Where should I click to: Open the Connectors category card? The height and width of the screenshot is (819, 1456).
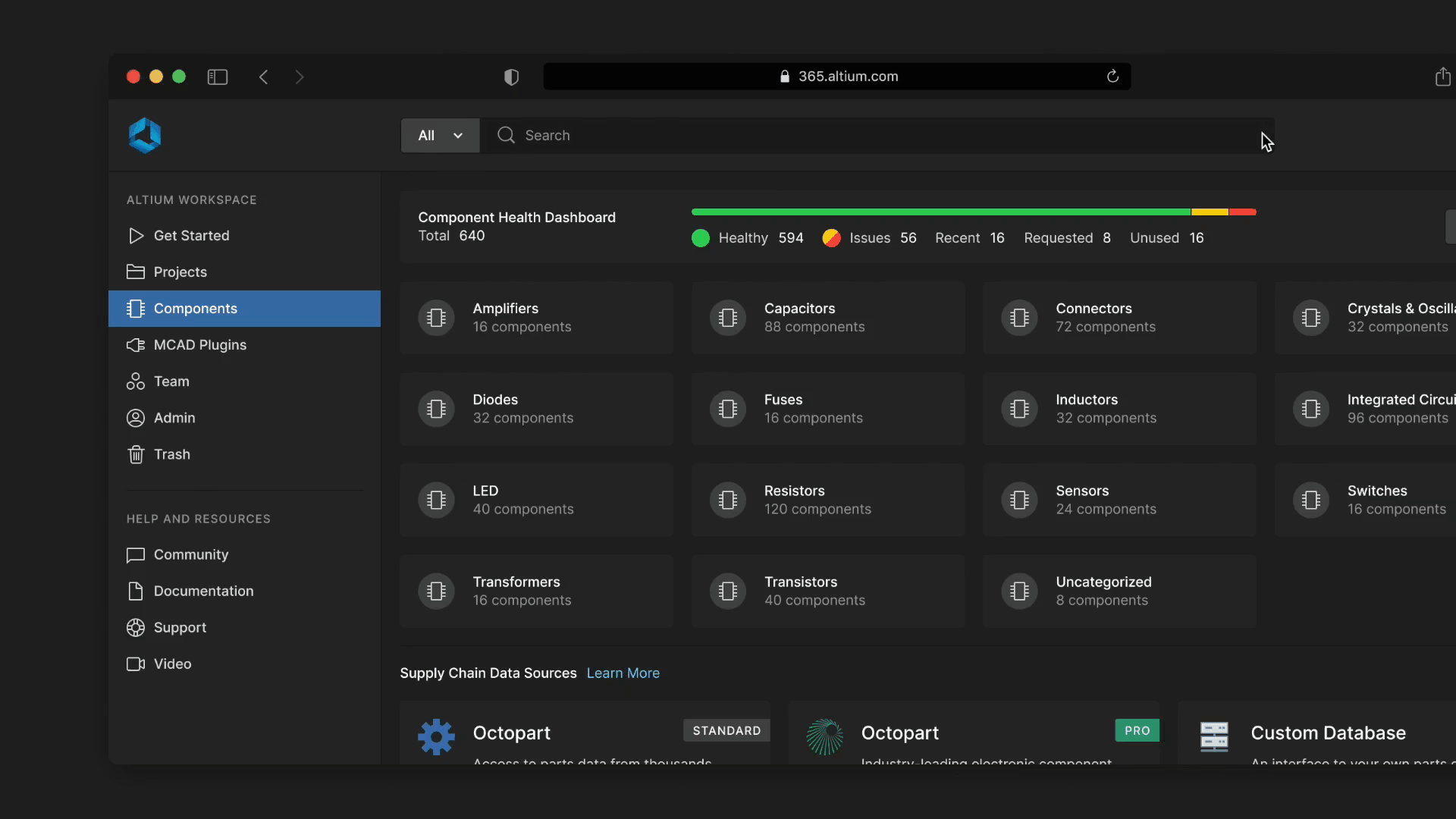[1119, 318]
